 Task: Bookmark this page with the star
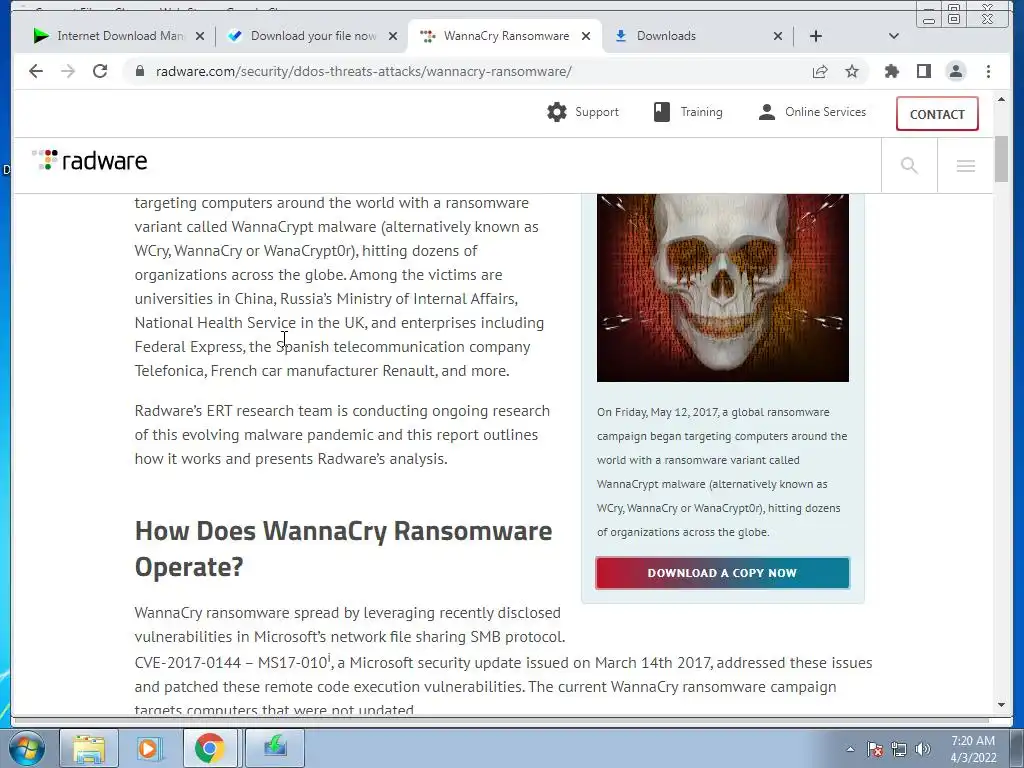(852, 71)
